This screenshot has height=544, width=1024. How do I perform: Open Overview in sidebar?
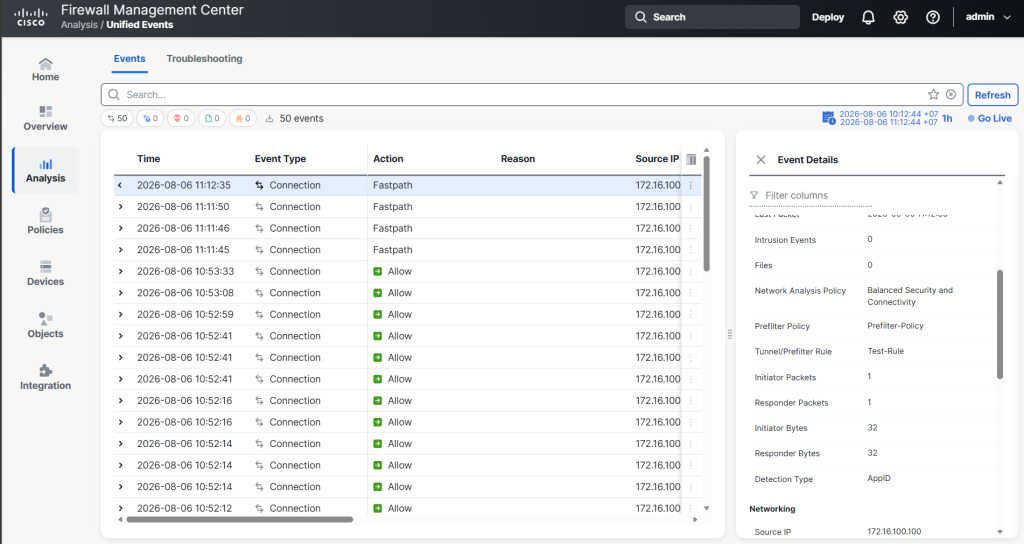point(45,119)
